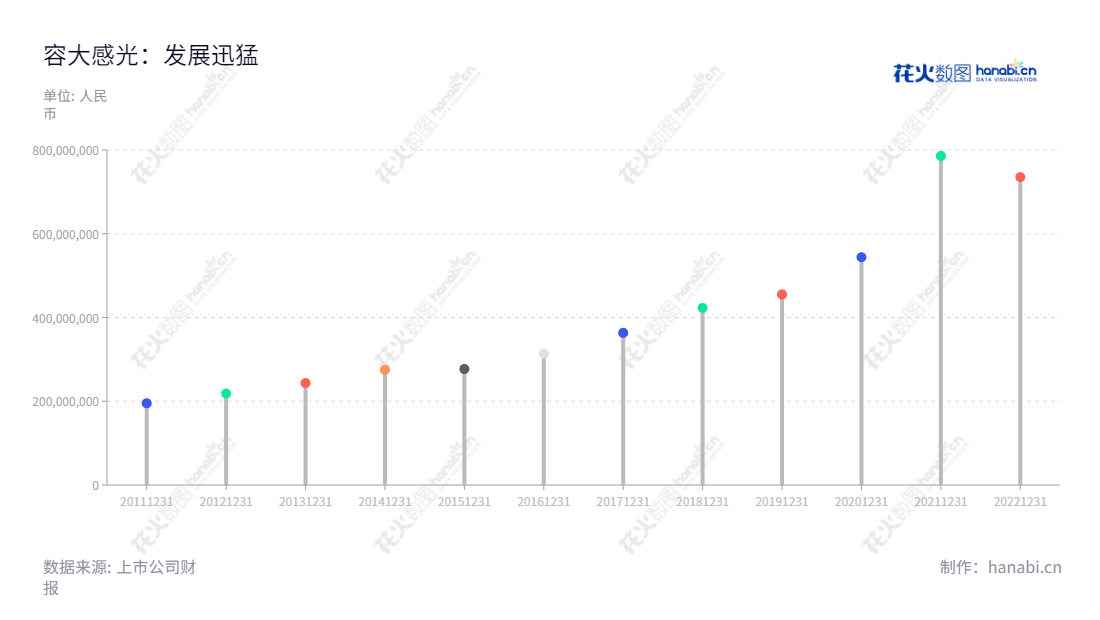Click the green peak point for 20211231
1100x620 pixels.
point(941,156)
